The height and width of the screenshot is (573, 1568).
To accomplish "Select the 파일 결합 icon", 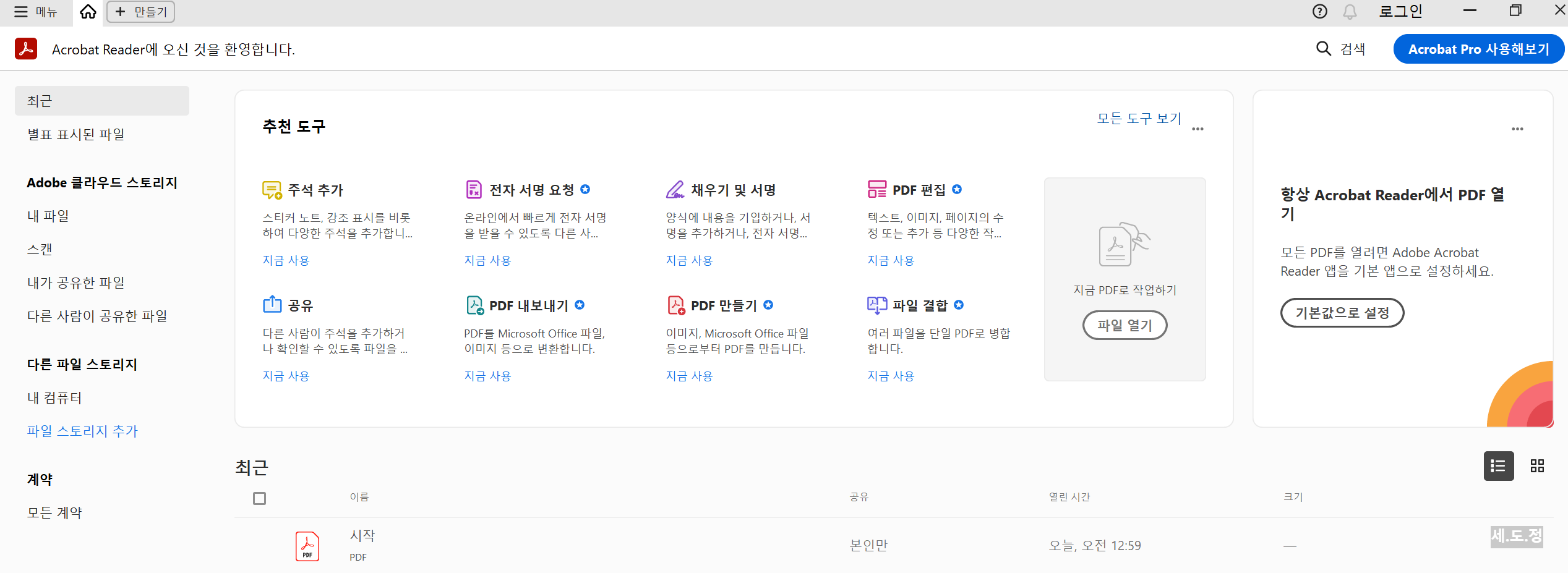I will (x=877, y=305).
